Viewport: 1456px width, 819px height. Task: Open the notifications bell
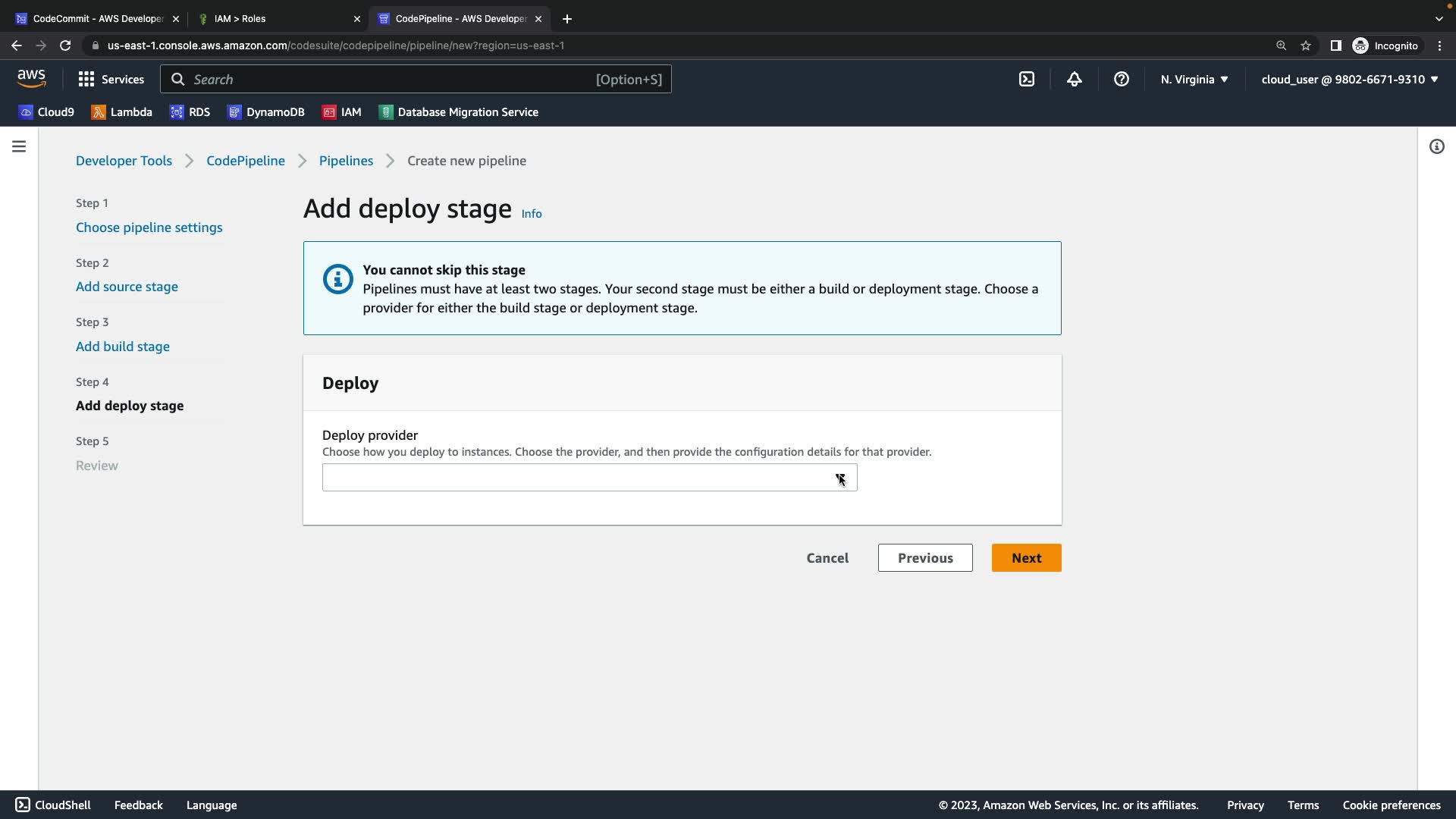(1074, 79)
